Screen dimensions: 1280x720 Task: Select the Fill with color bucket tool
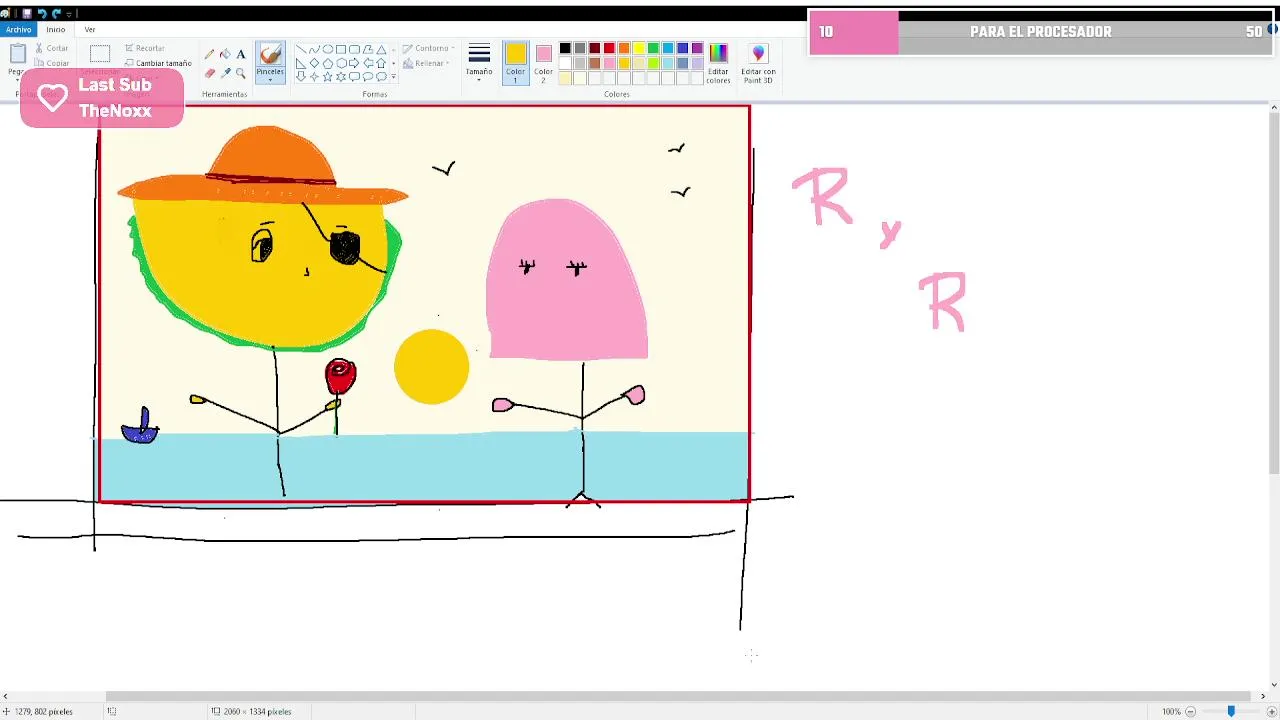tap(225, 54)
